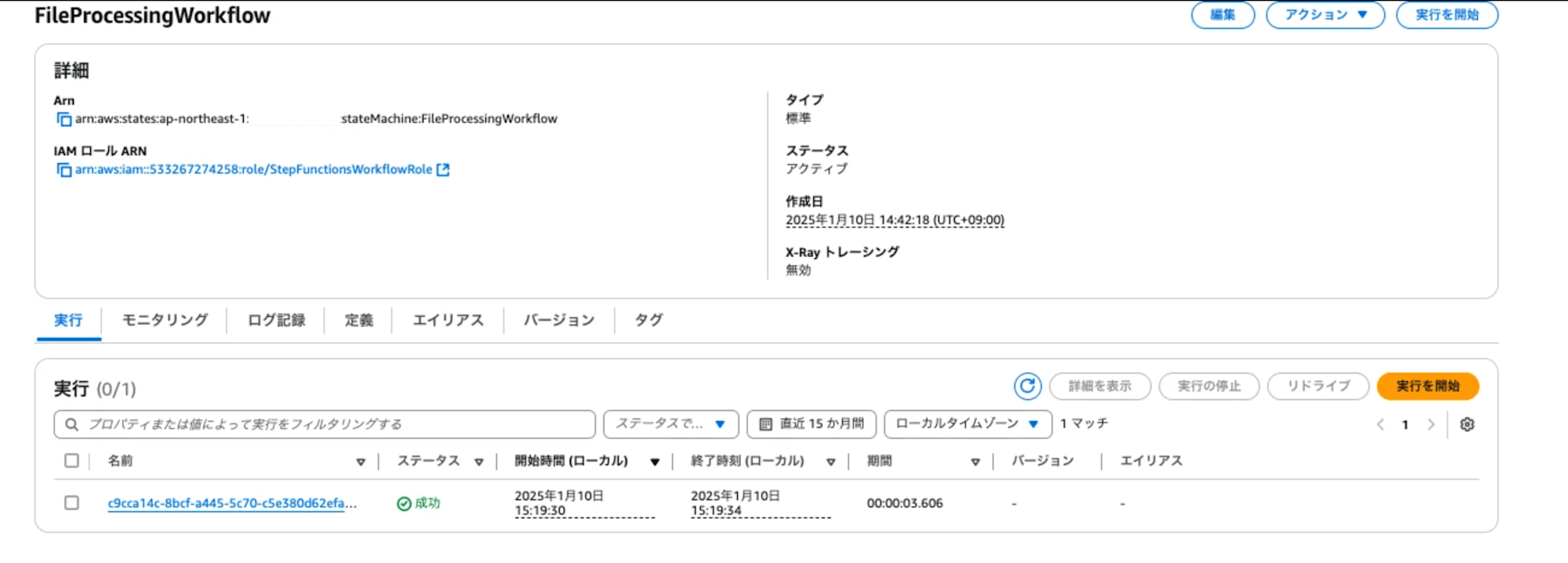Sort by ステータス column arrow

pos(479,462)
